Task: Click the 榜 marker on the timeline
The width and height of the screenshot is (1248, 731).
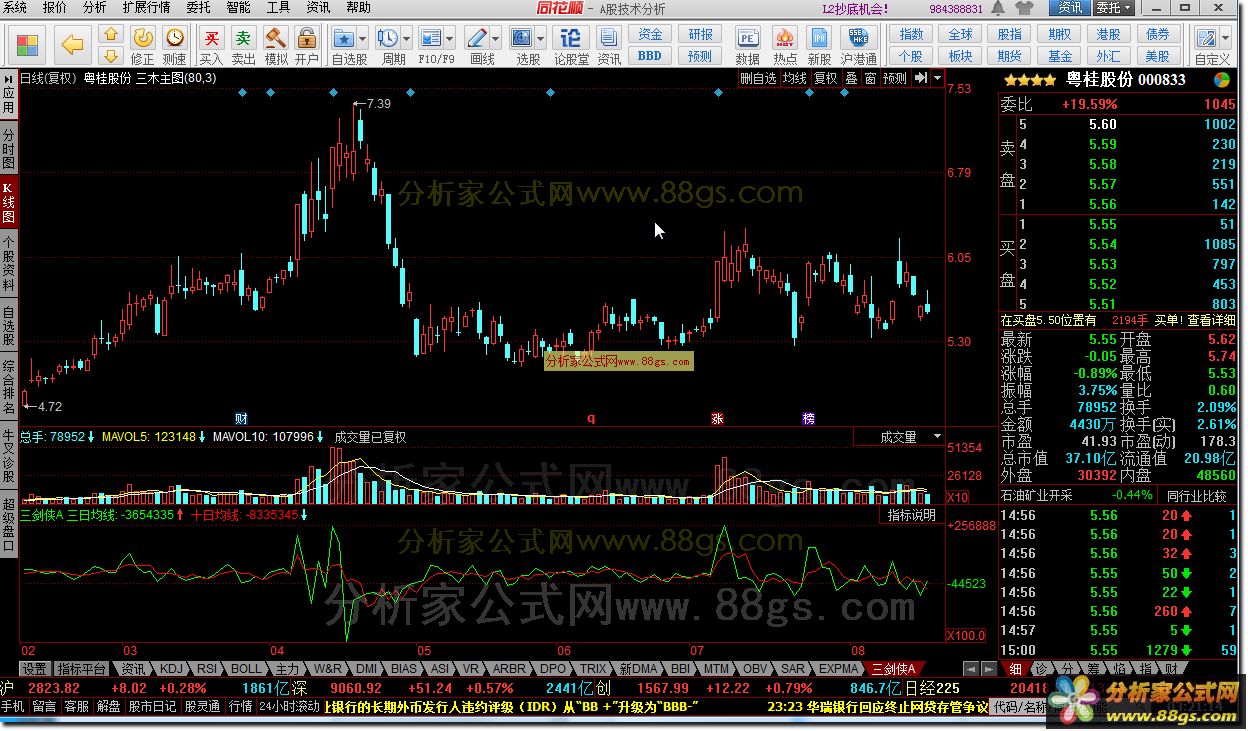Action: click(x=808, y=418)
